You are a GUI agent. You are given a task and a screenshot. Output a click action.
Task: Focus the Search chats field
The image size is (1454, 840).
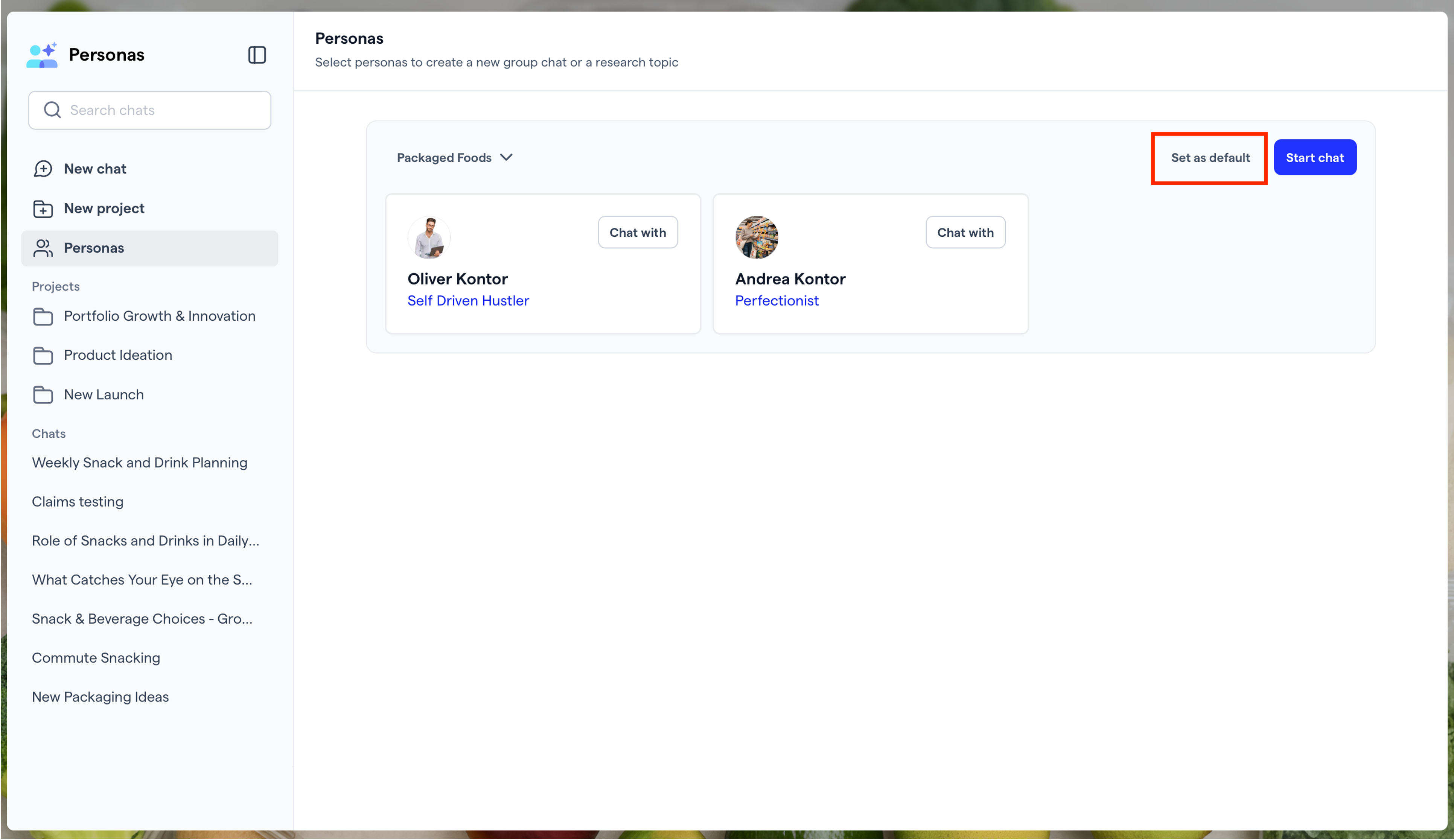point(149,110)
